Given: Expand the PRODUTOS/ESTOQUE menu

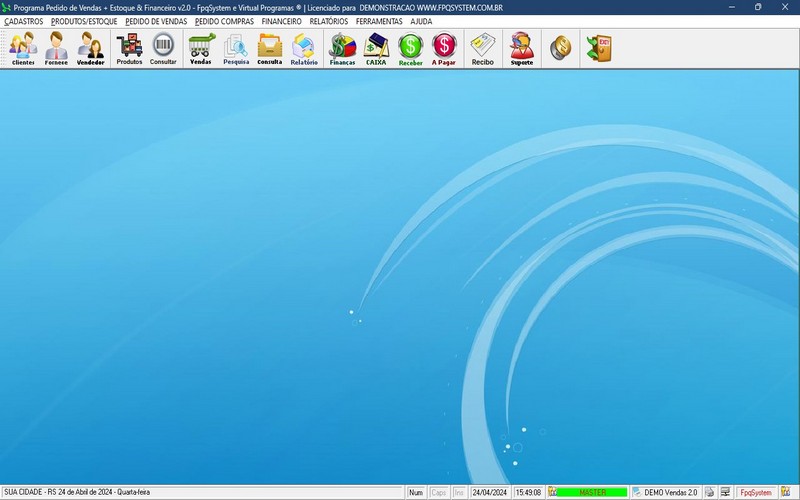Looking at the screenshot, I should coord(84,21).
